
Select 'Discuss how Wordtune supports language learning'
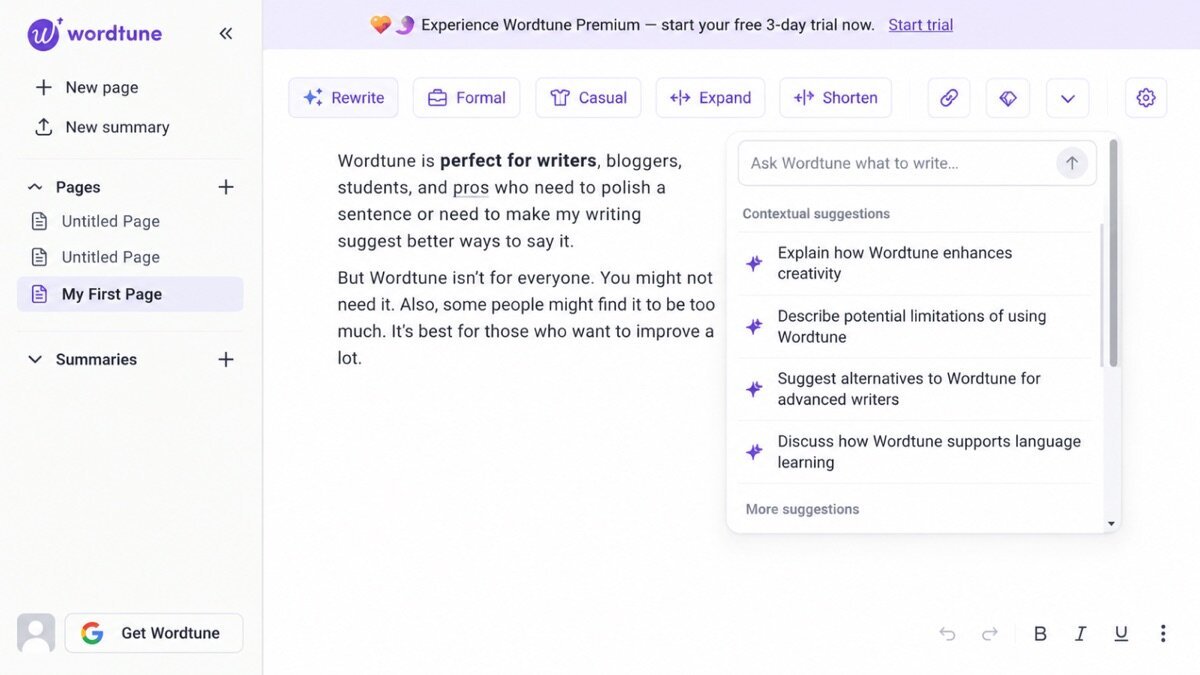point(915,452)
